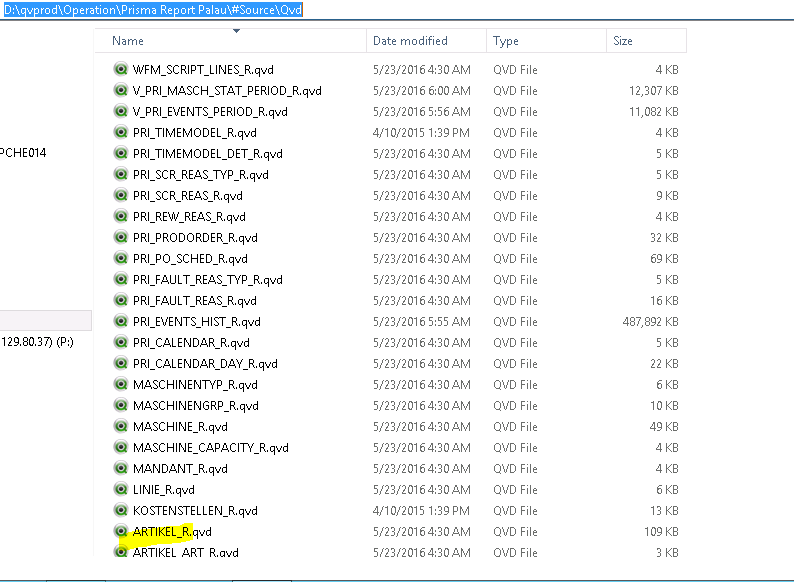Click the 5/23/2016 6:00 AM date cell
794x582 pixels.
[422, 91]
